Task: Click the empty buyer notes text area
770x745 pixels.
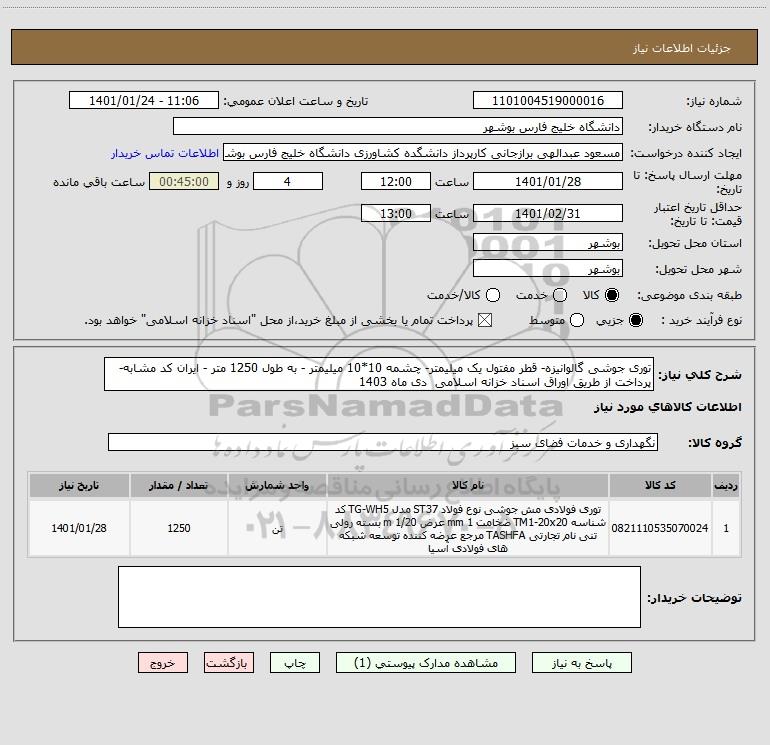Action: (x=379, y=597)
